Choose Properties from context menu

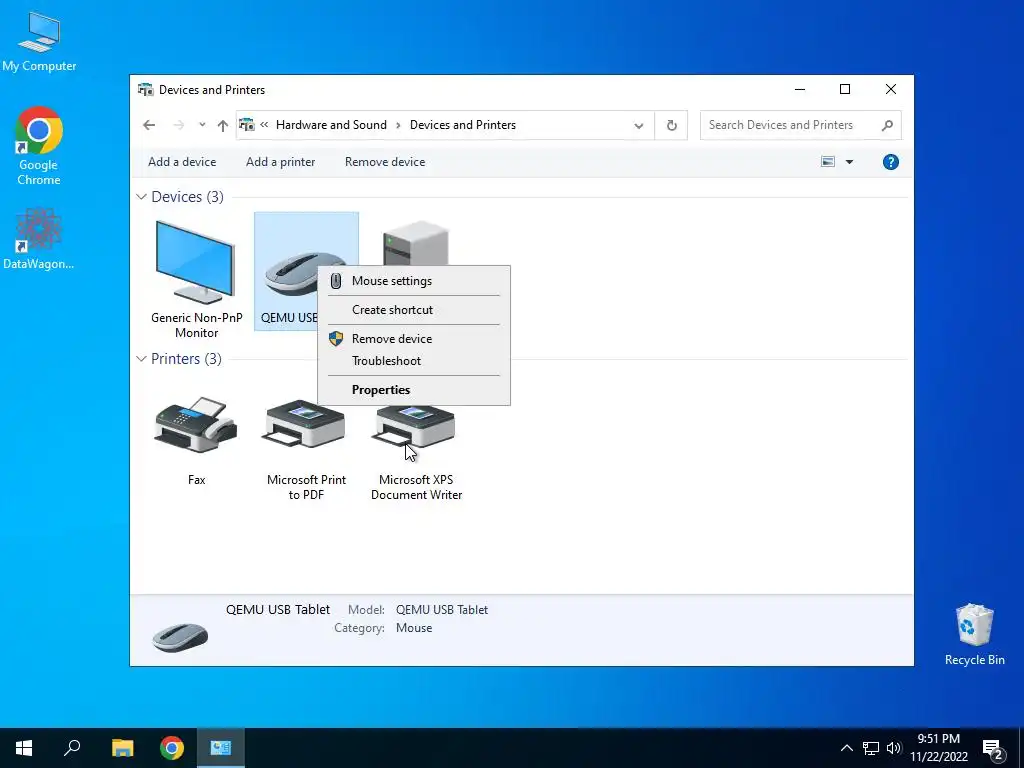[413, 389]
